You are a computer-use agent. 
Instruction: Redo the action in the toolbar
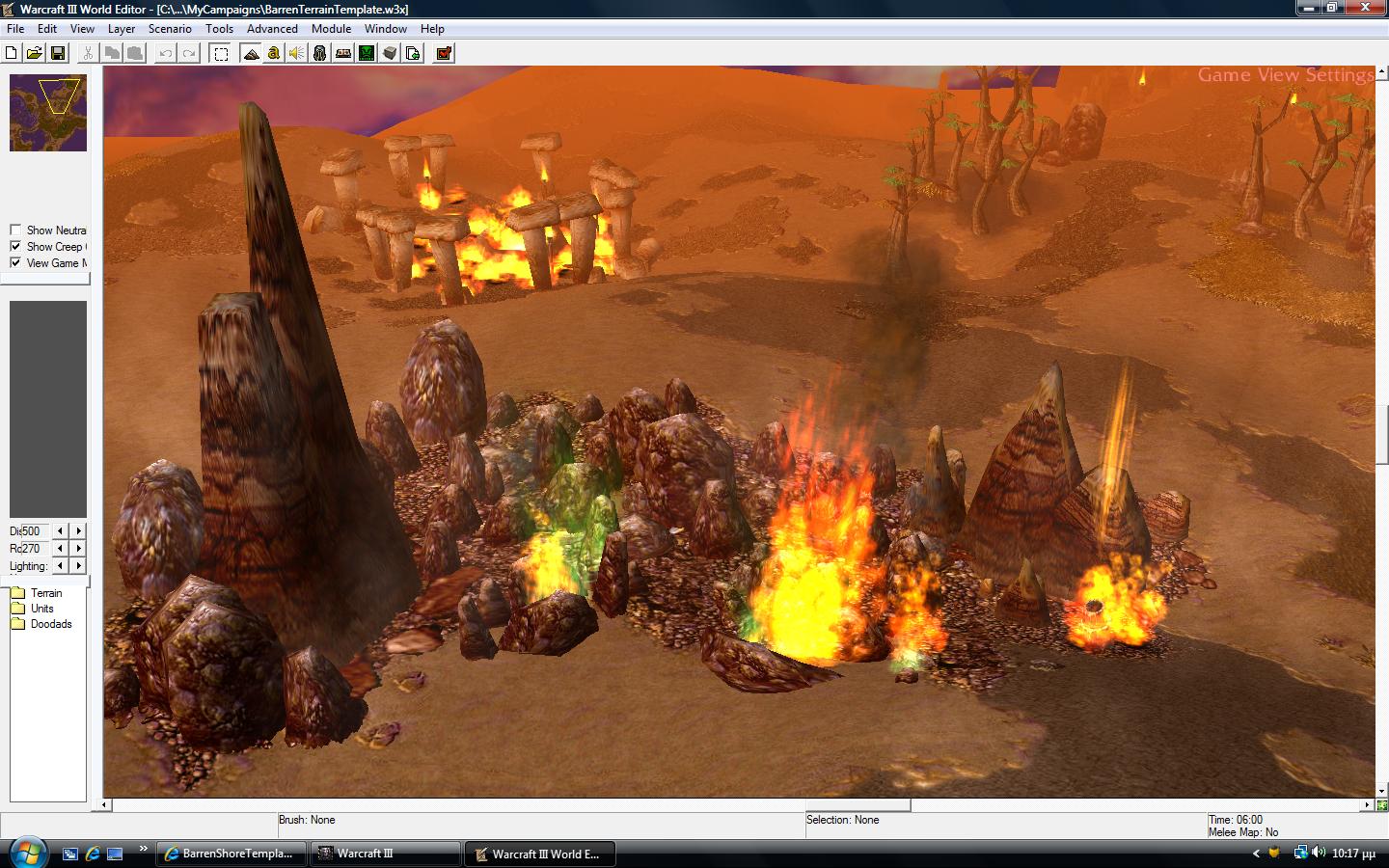[189, 53]
